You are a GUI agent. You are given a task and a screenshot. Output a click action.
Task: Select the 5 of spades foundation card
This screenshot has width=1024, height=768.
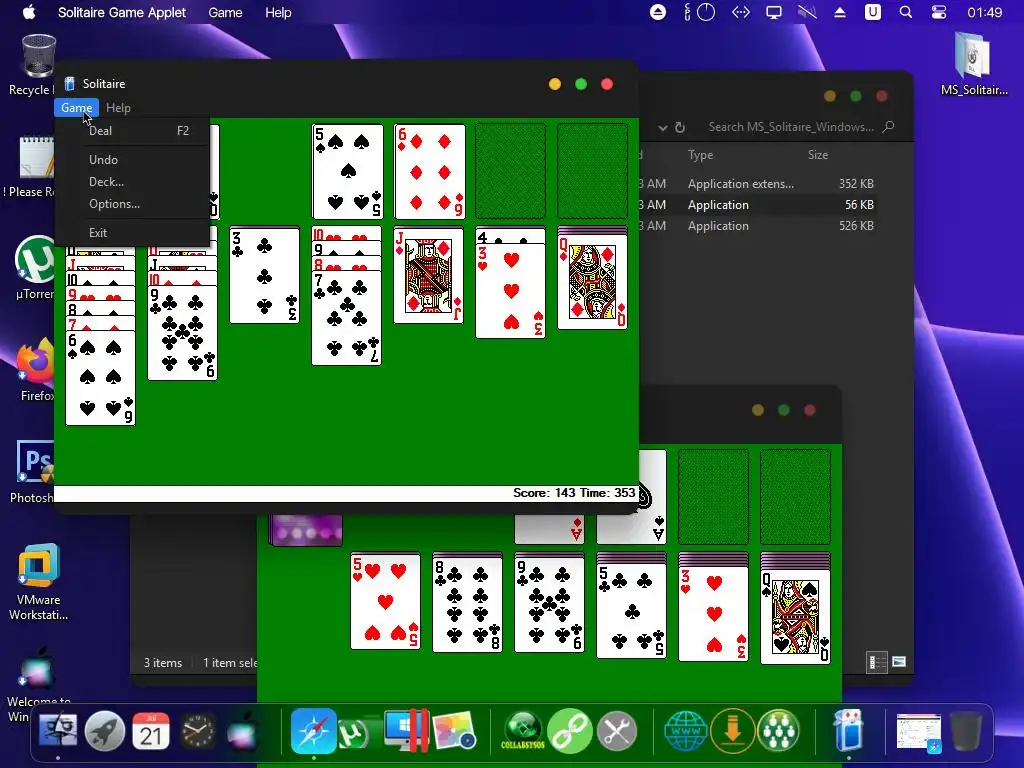click(x=347, y=171)
